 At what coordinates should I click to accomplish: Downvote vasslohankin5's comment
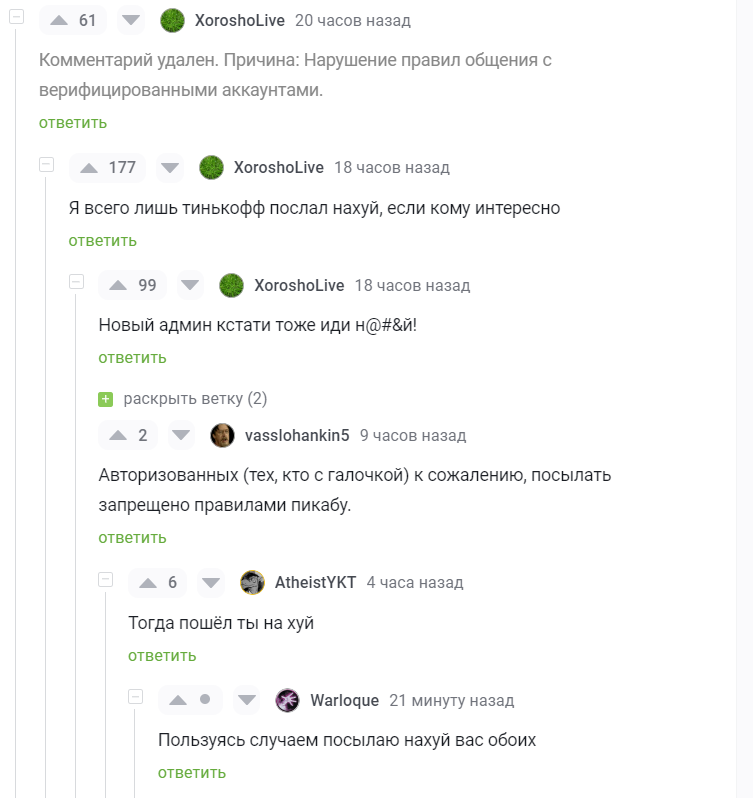point(181,435)
